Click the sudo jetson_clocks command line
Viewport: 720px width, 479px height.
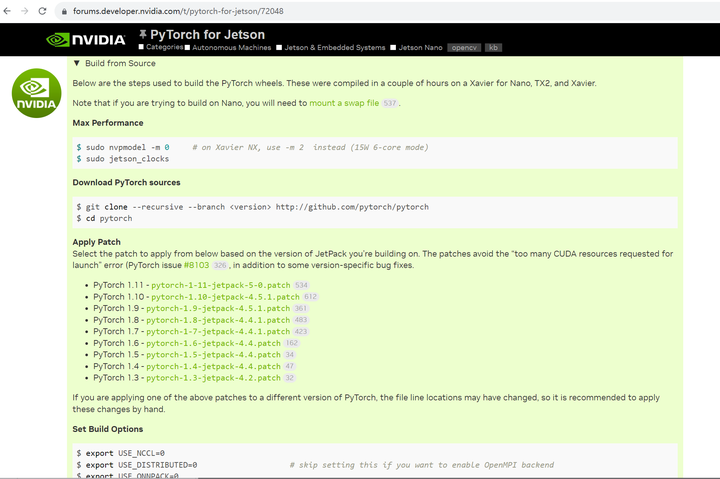point(123,159)
